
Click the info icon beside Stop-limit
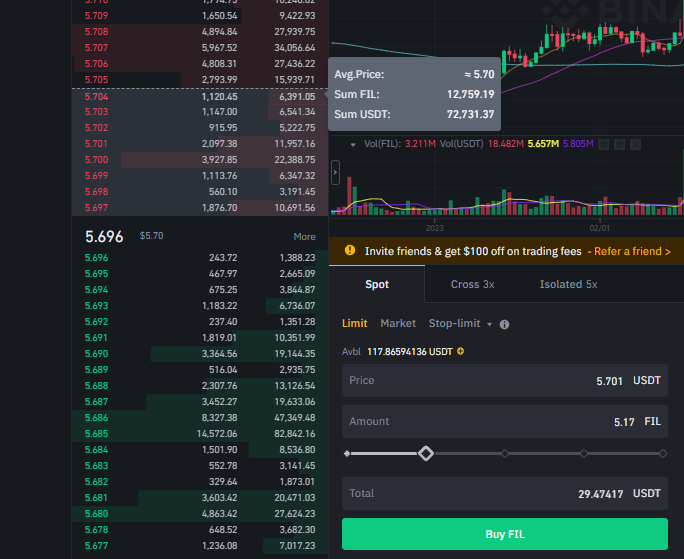click(504, 324)
